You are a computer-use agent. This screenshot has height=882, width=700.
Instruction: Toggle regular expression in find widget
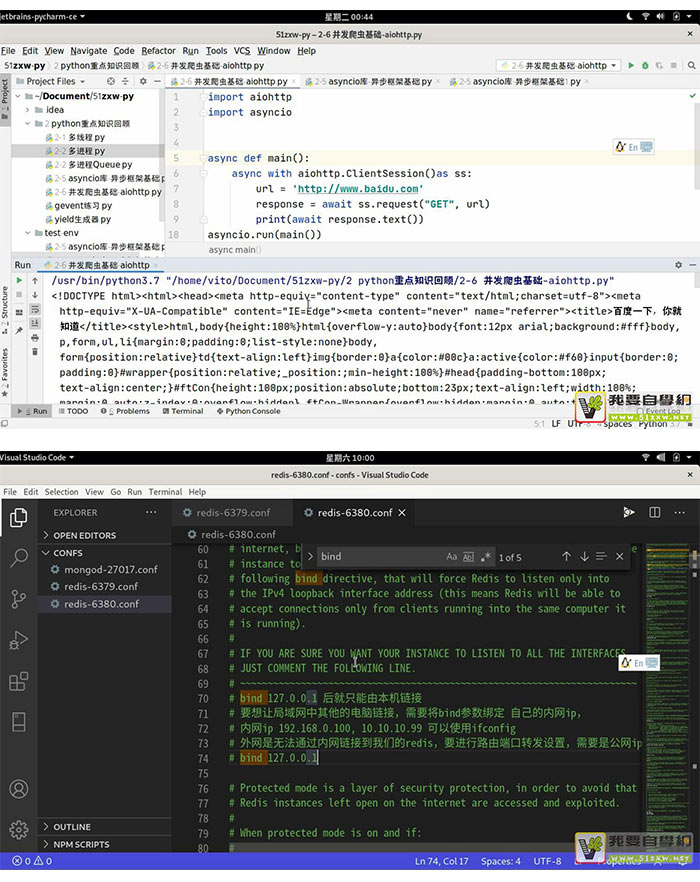485,557
